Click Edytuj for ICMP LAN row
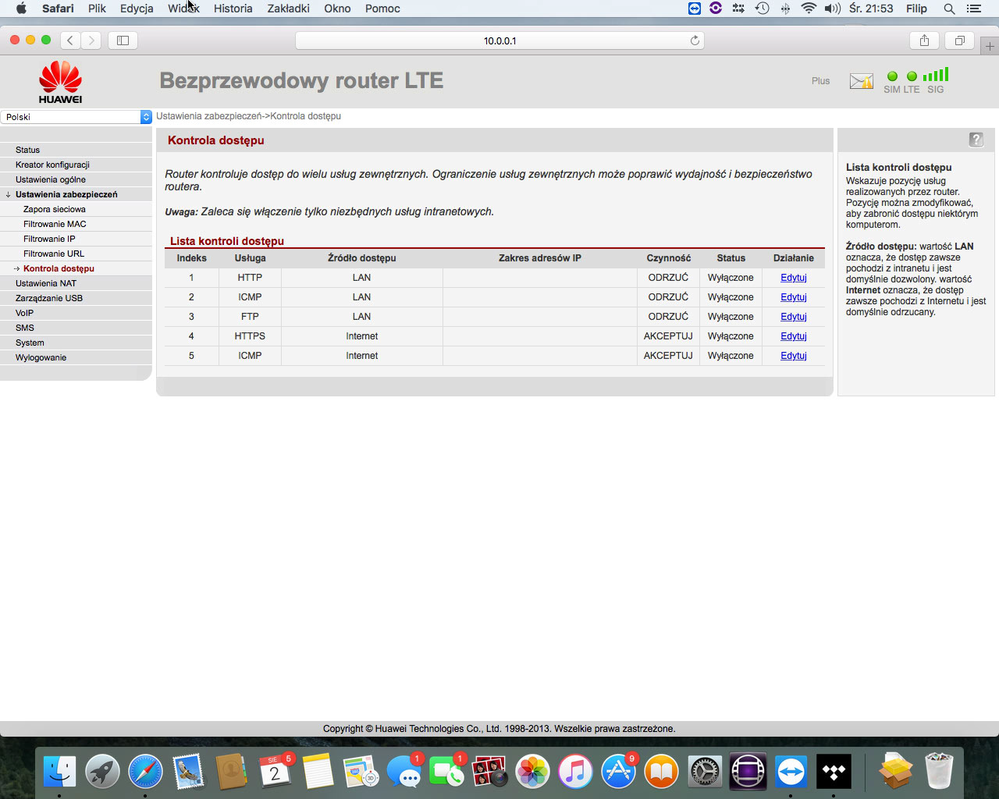Viewport: 999px width, 799px height. [793, 297]
